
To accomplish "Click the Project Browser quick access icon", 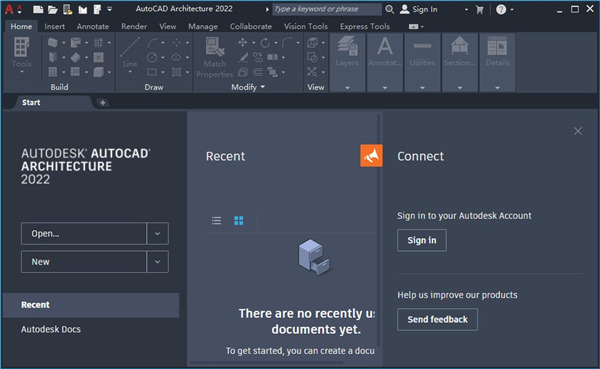I will click(x=82, y=9).
